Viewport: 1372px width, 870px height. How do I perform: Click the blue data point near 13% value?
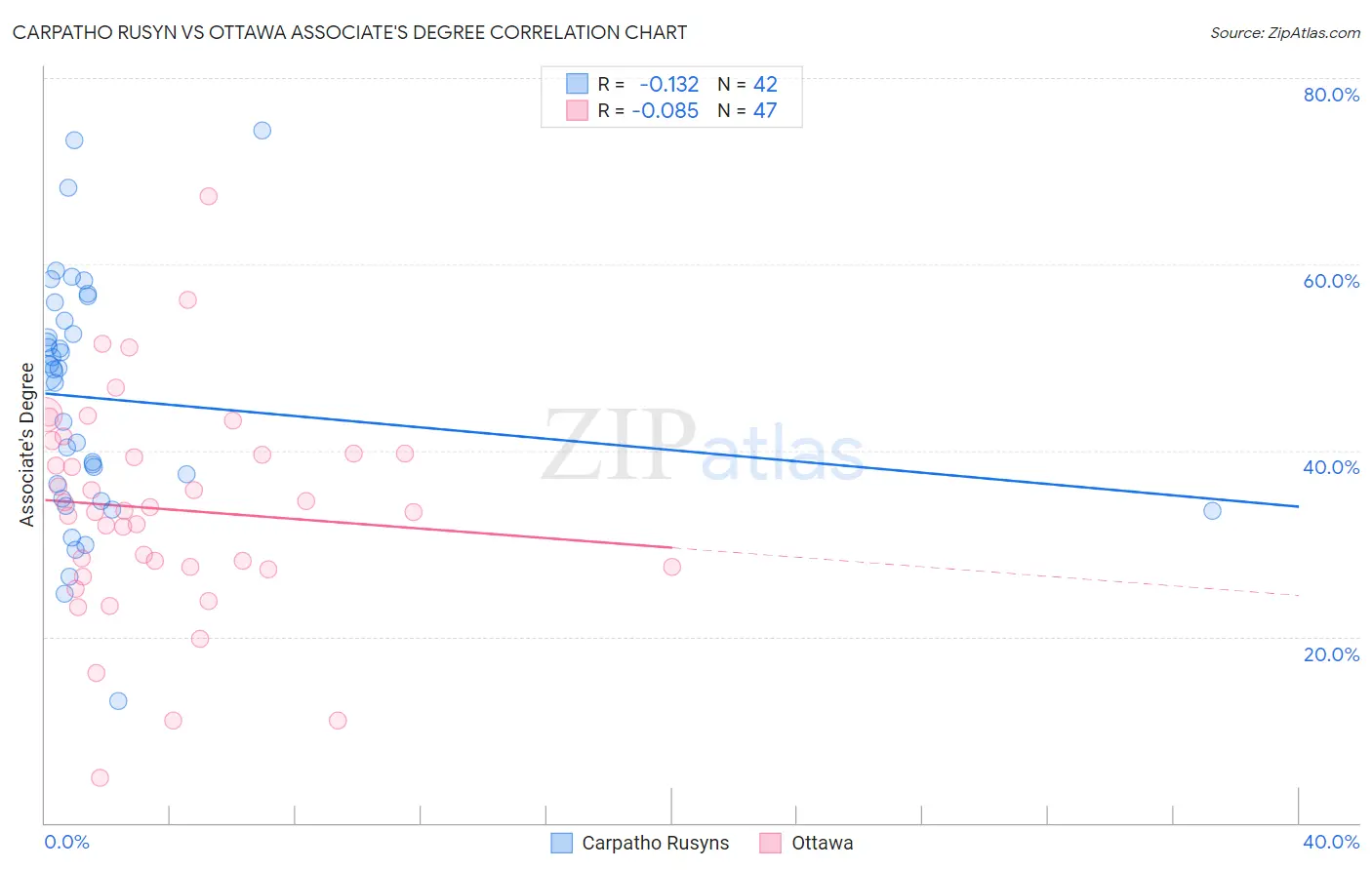[118, 700]
